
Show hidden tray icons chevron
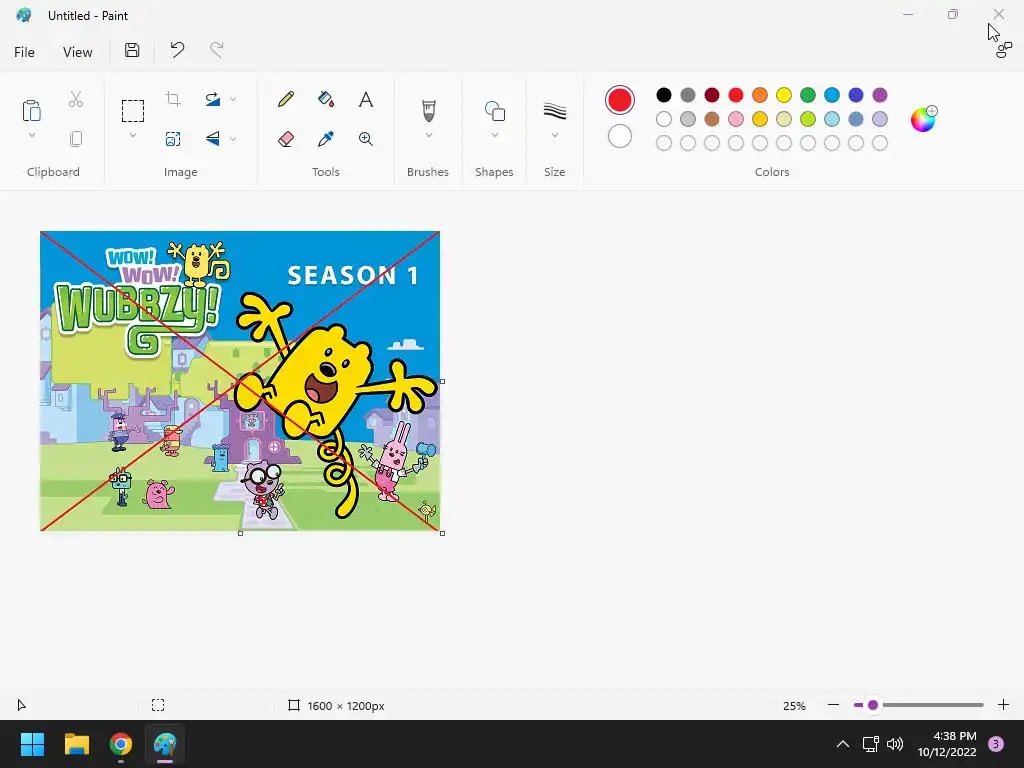click(843, 744)
